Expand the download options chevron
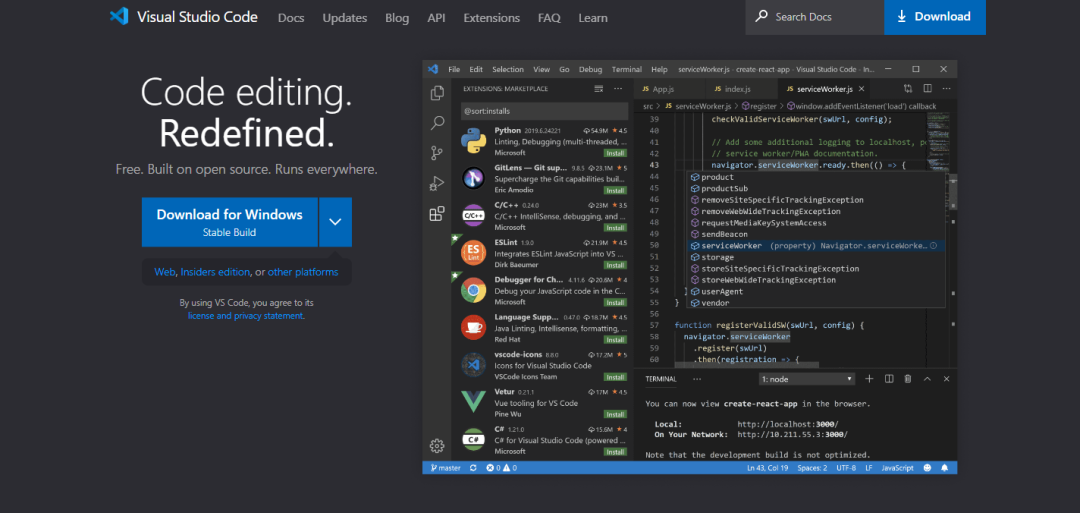This screenshot has width=1080, height=513. point(335,222)
